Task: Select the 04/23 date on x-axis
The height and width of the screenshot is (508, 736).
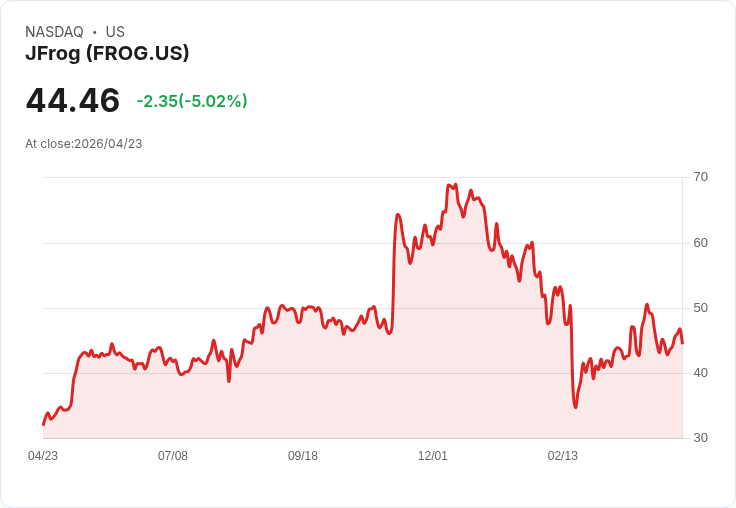Action: [x=43, y=456]
